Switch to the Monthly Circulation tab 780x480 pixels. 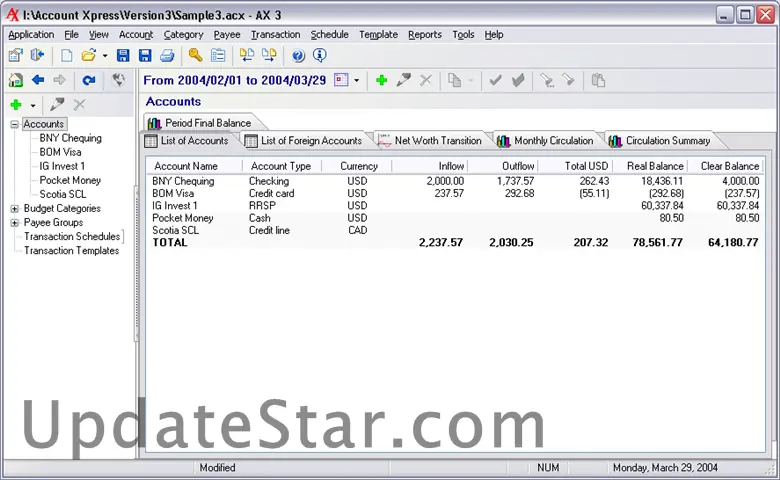click(x=553, y=141)
